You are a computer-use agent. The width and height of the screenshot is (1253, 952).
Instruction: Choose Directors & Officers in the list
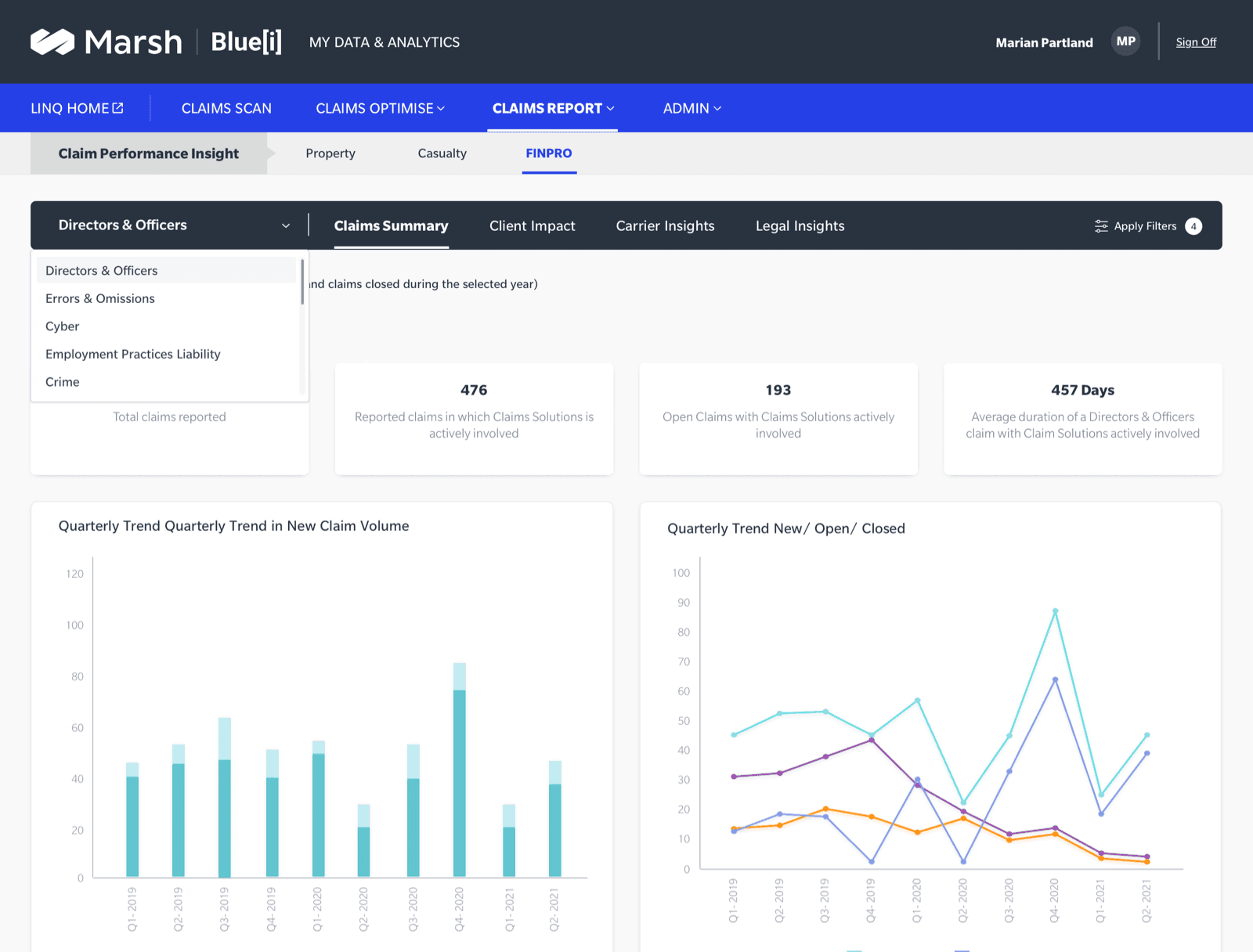tap(166, 270)
